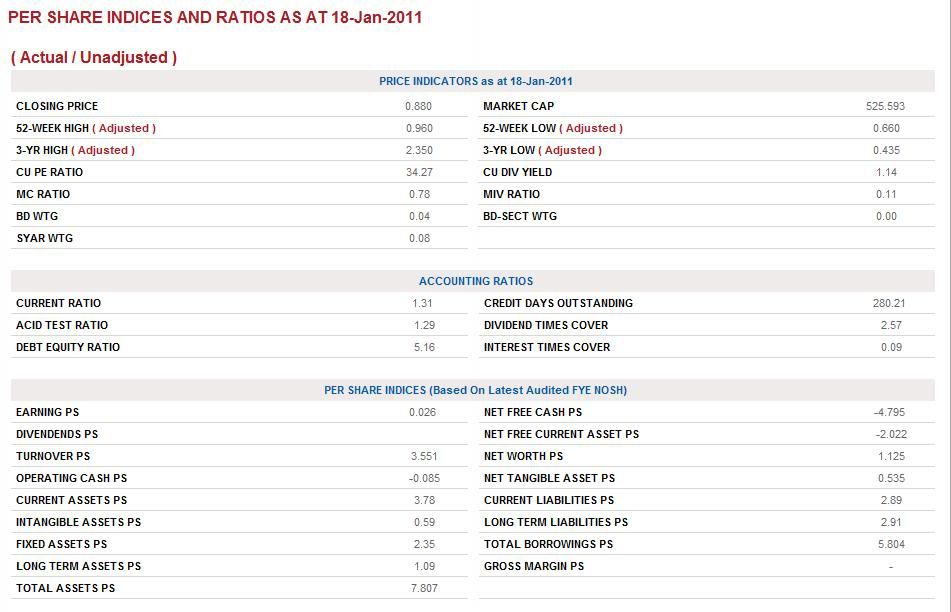Image resolution: width=951 pixels, height=612 pixels.
Task: Click the TOTAL BORROWINGS PS label
Action: pyautogui.click(x=548, y=544)
